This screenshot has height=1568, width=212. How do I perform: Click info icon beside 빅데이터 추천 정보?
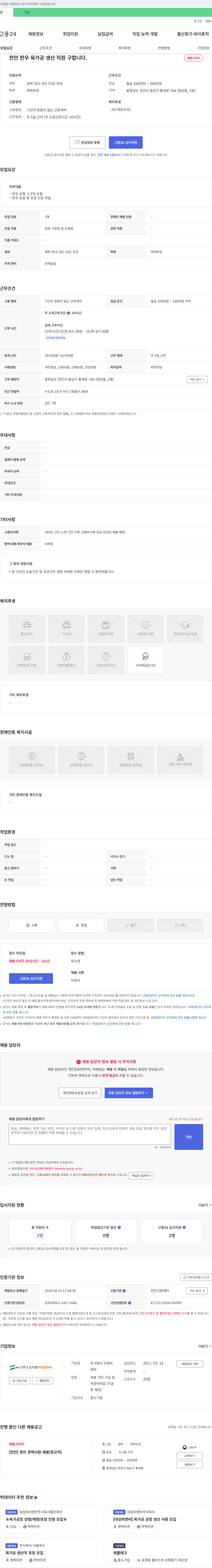(x=36, y=1497)
